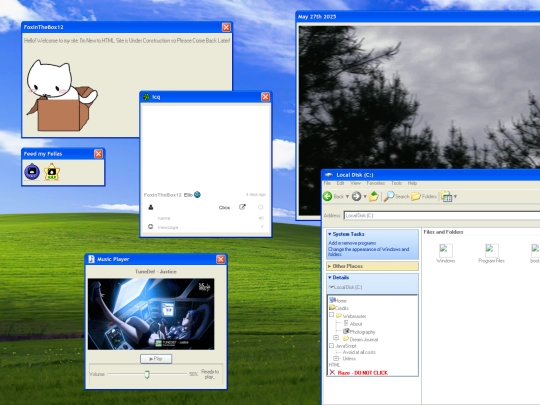Screen dimensions: 540x405
Task: Click the login icon beside name field
Action: (261, 218)
